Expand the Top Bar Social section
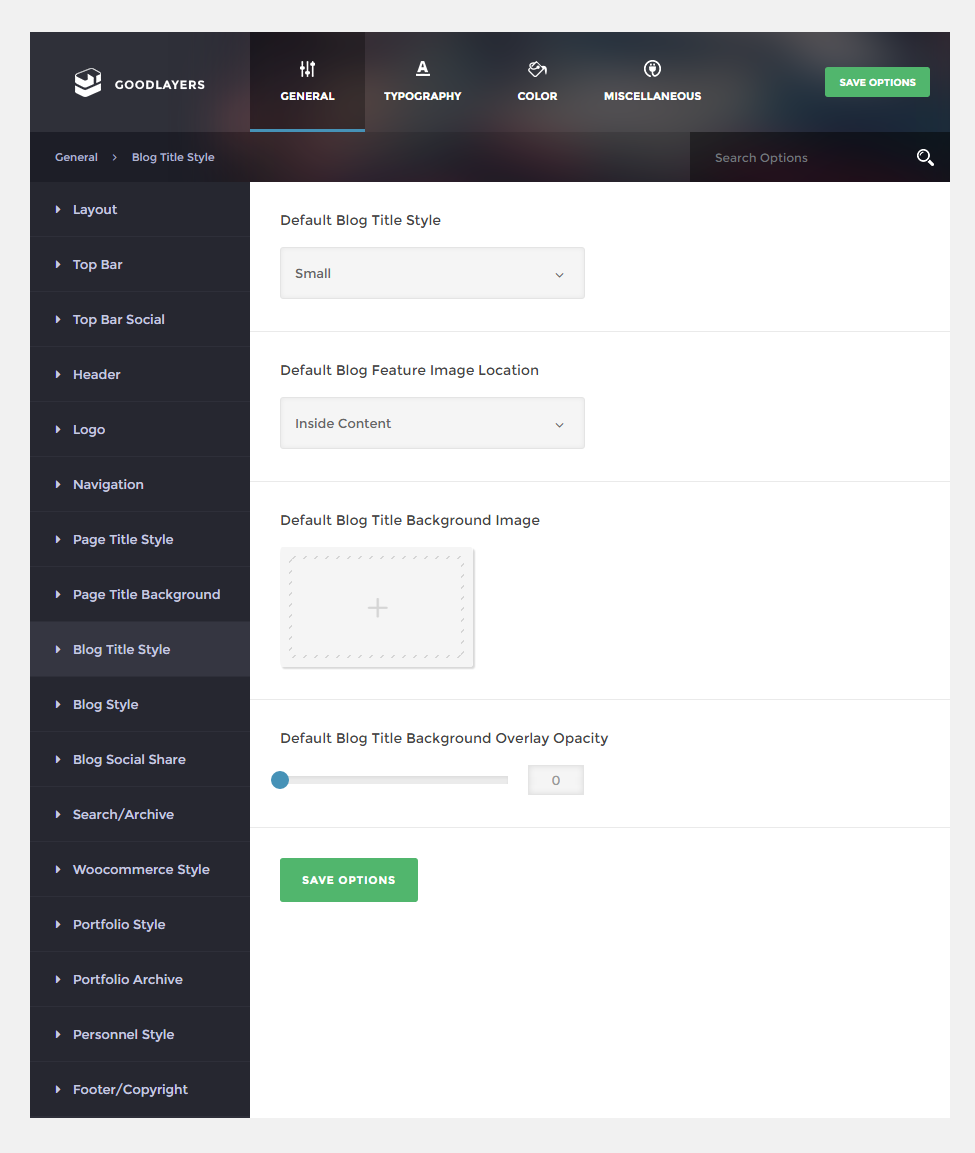This screenshot has width=975, height=1153. 140,319
